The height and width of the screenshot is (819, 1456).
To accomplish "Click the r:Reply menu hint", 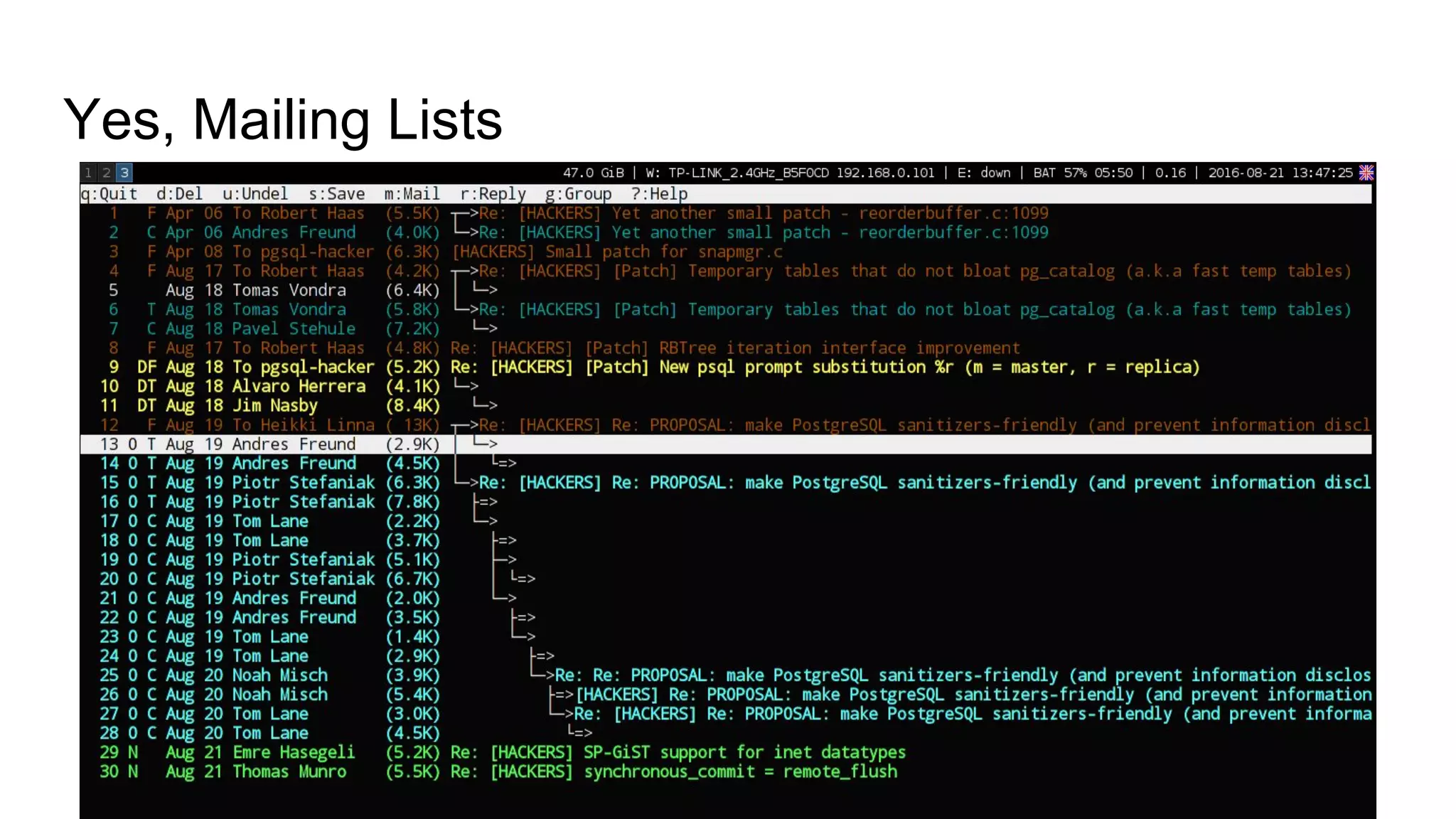I will 493,194.
